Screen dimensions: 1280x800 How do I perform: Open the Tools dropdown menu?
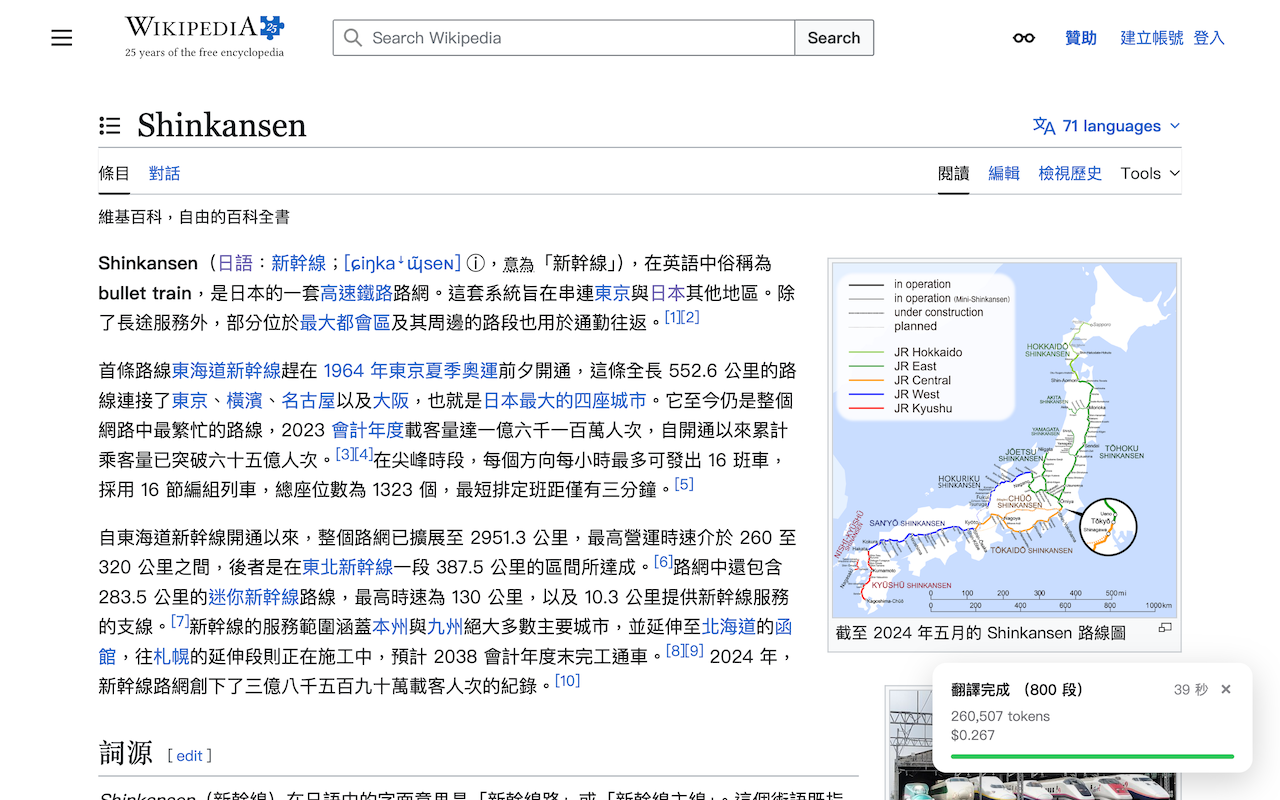point(1150,173)
